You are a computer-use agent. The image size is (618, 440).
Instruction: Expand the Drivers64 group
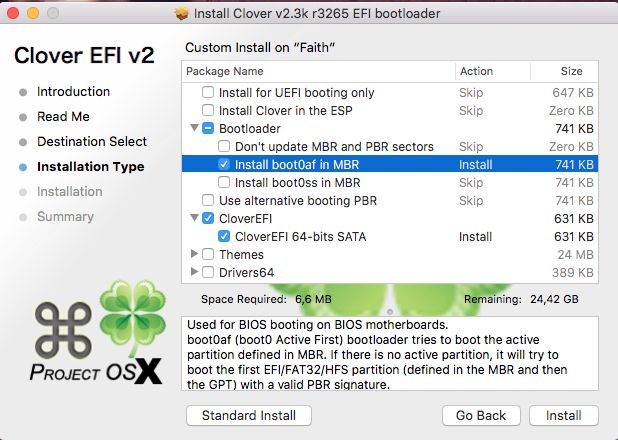pyautogui.click(x=194, y=272)
